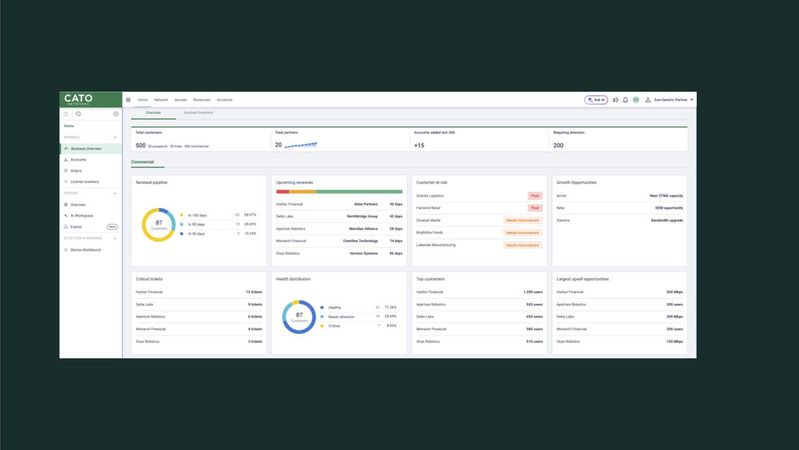Click the 'Needs attention' legend entry
The width and height of the screenshot is (799, 450).
click(341, 316)
